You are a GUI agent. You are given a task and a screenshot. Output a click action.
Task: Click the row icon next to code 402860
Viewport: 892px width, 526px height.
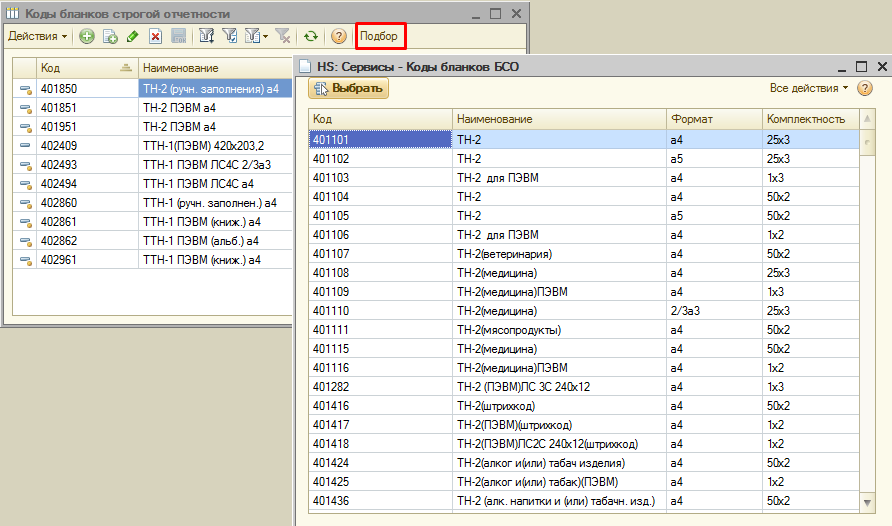click(x=25, y=203)
